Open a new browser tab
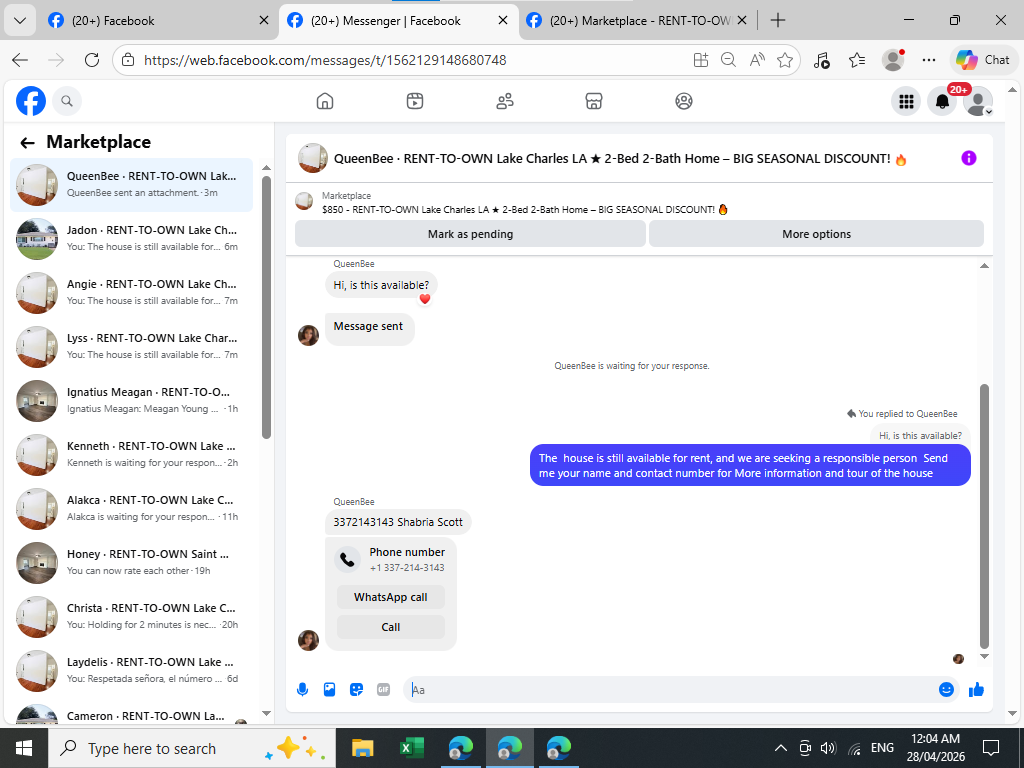The height and width of the screenshot is (768, 1024). 777,20
